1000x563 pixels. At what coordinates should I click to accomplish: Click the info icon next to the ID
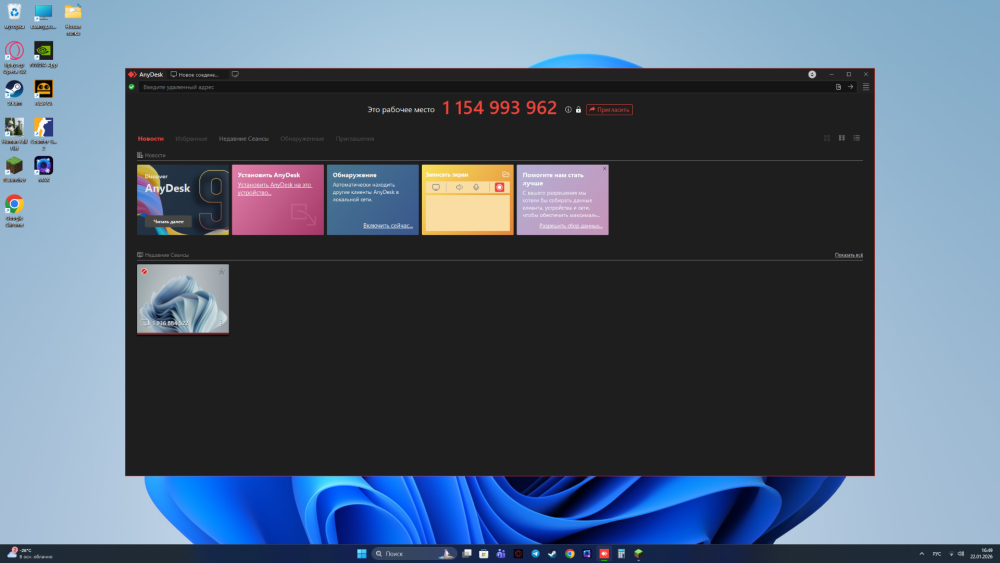tap(568, 110)
